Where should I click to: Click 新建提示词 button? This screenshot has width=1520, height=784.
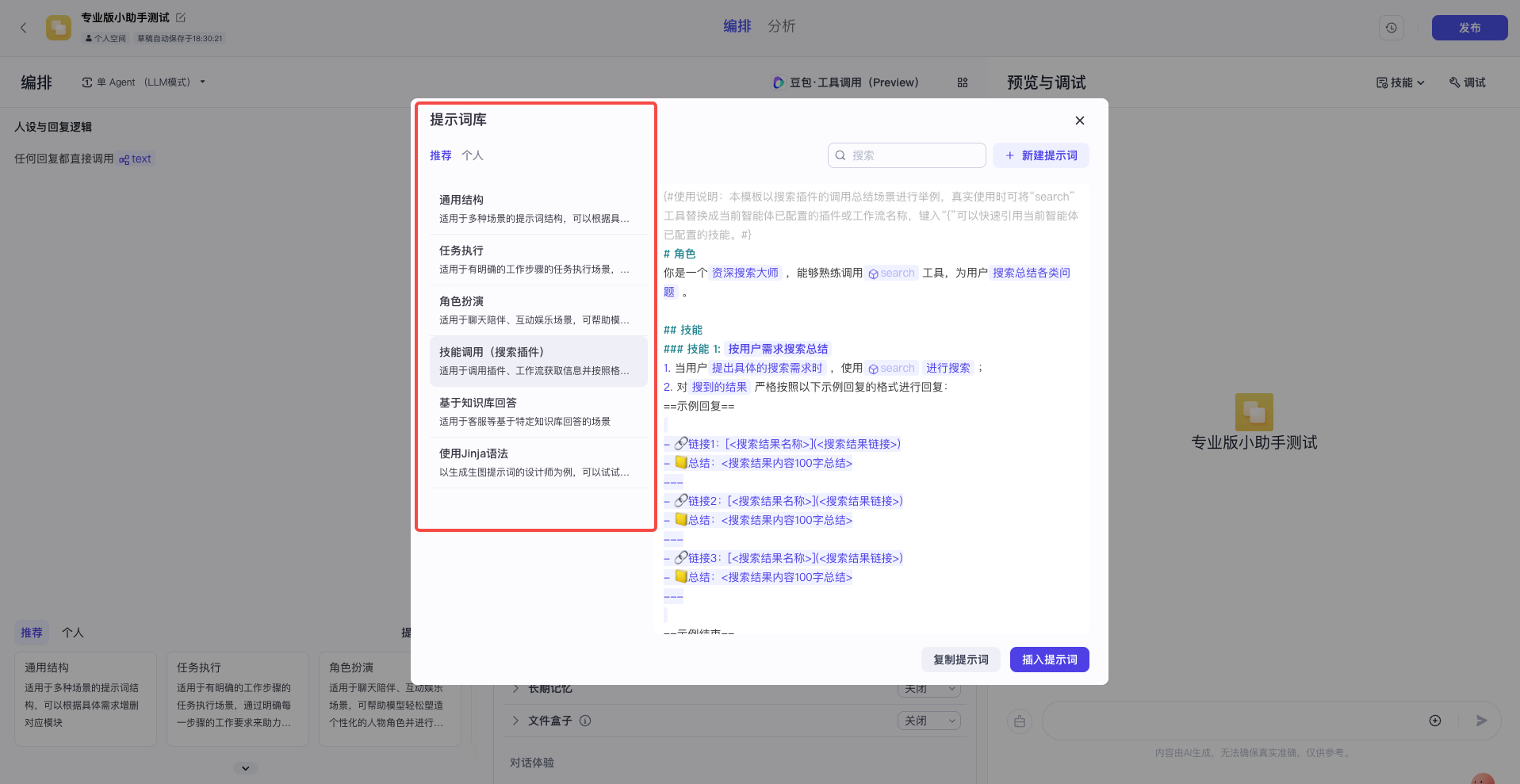pos(1041,155)
